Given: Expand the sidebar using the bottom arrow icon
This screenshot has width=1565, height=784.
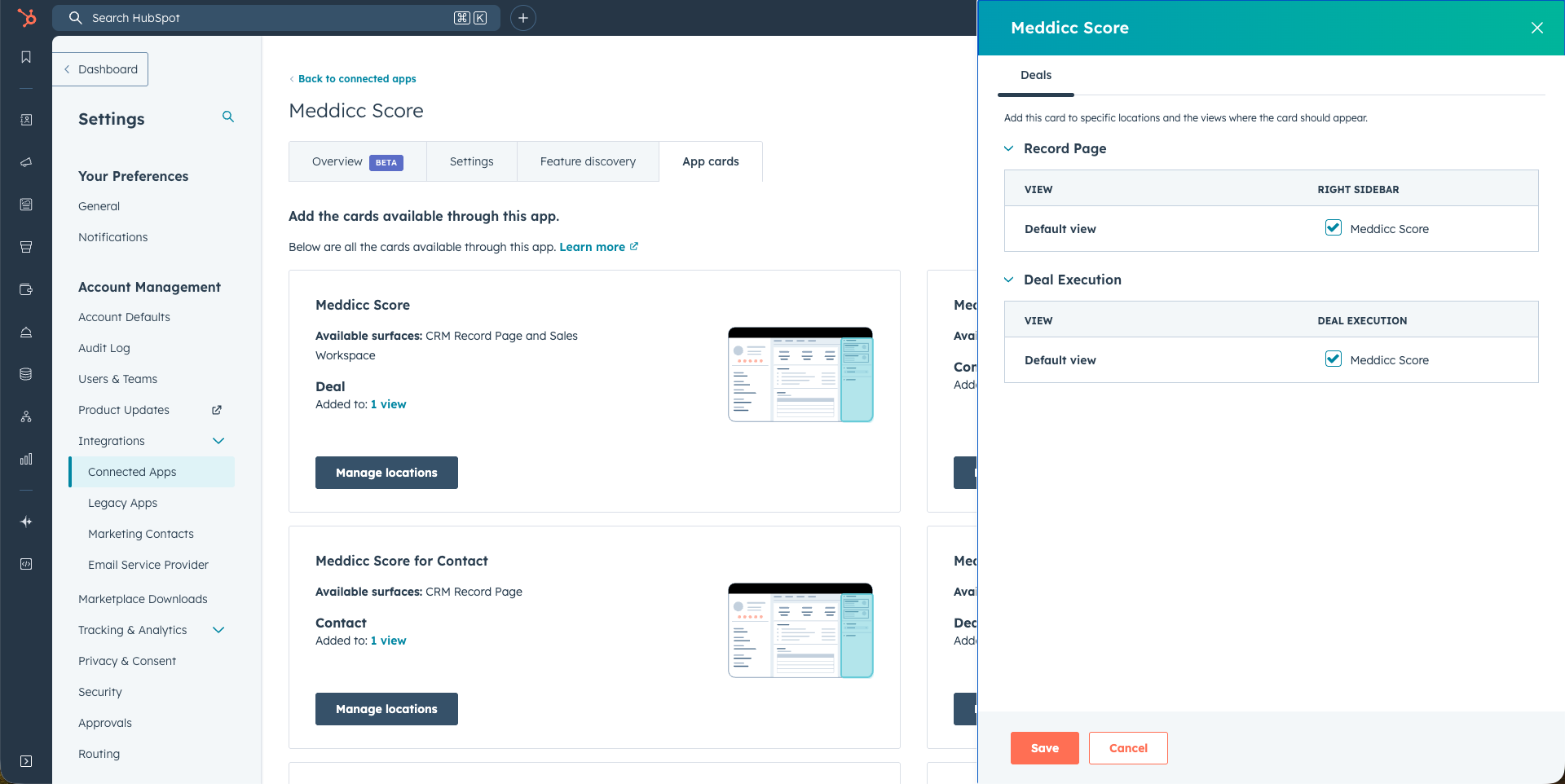Looking at the screenshot, I should 26,760.
